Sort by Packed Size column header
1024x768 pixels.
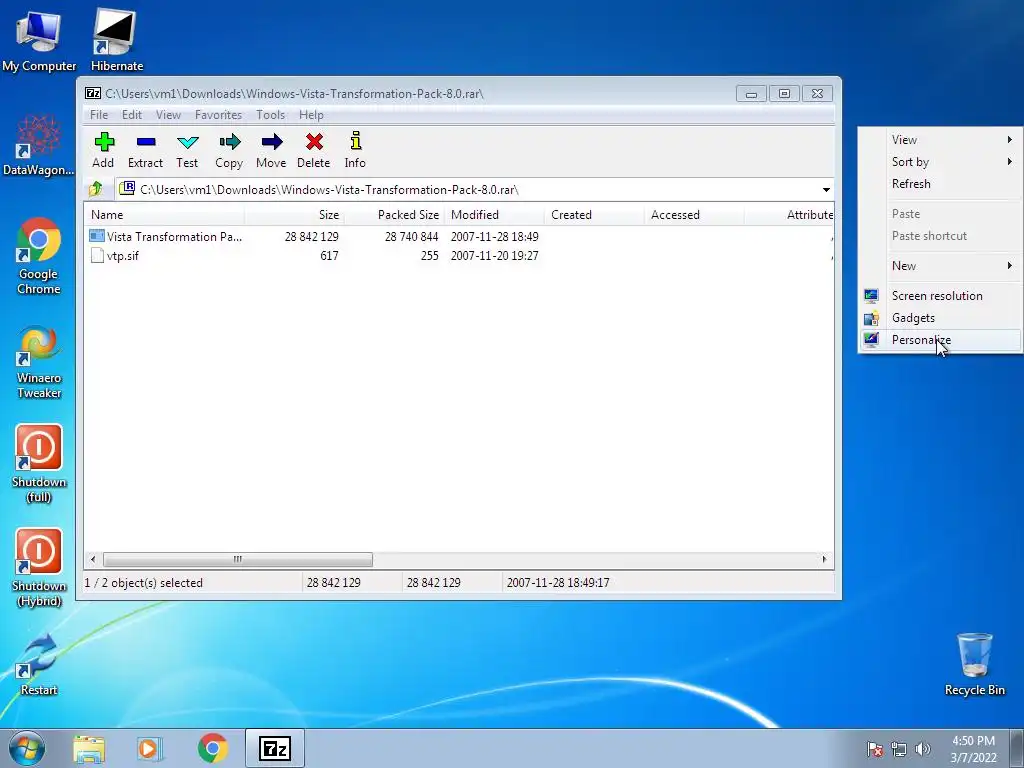pyautogui.click(x=394, y=215)
